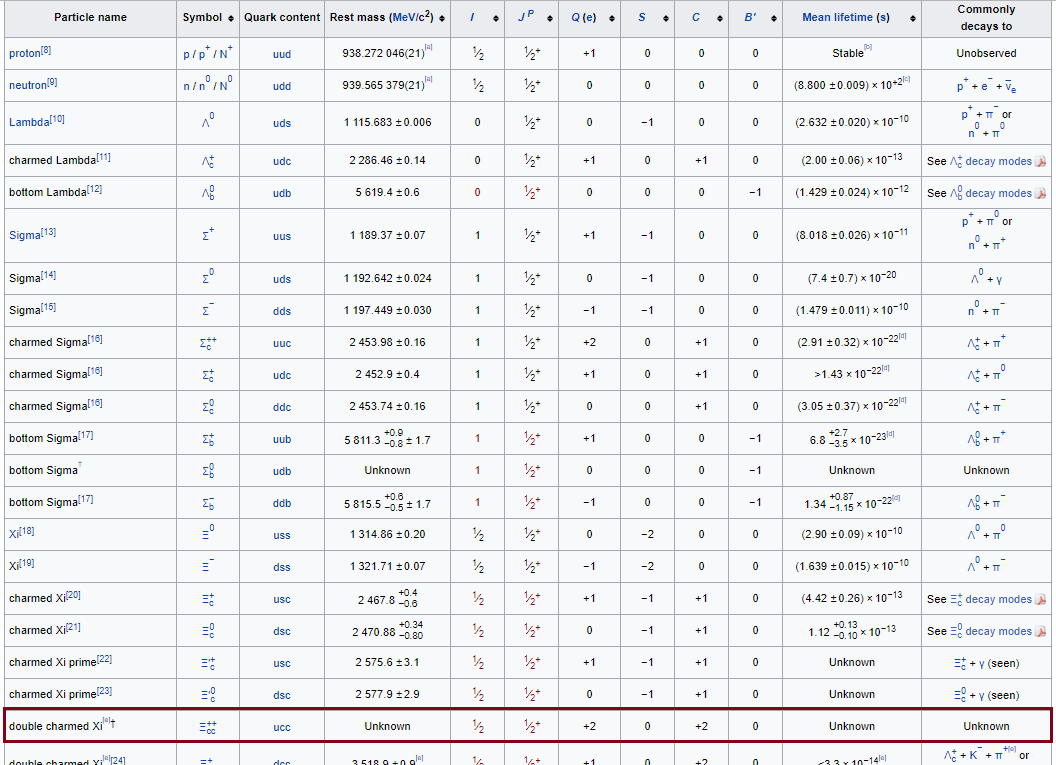
Task: Click sort arrows in Mean lifetime header
Action: (911, 18)
